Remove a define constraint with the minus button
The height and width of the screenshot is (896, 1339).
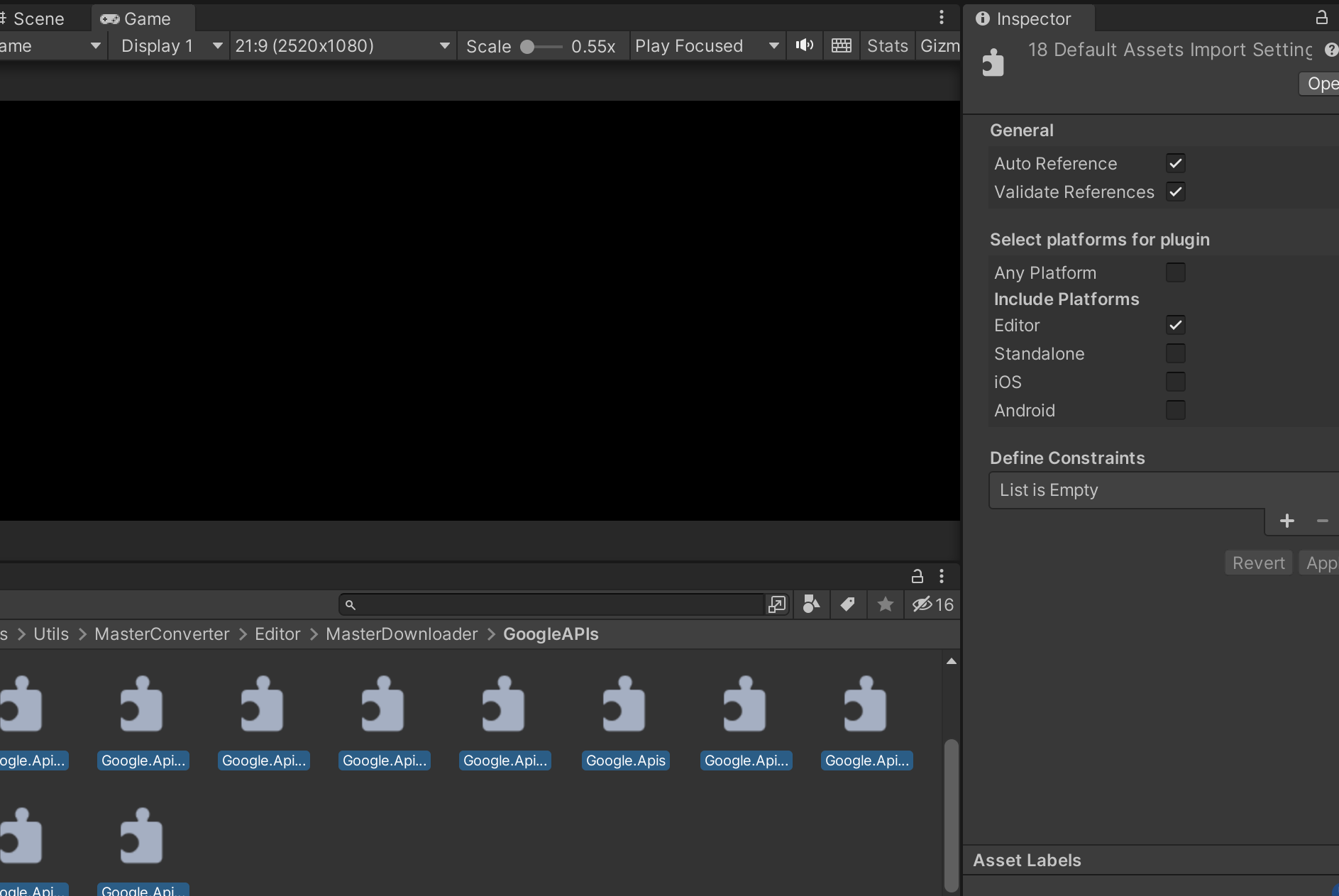(x=1322, y=521)
